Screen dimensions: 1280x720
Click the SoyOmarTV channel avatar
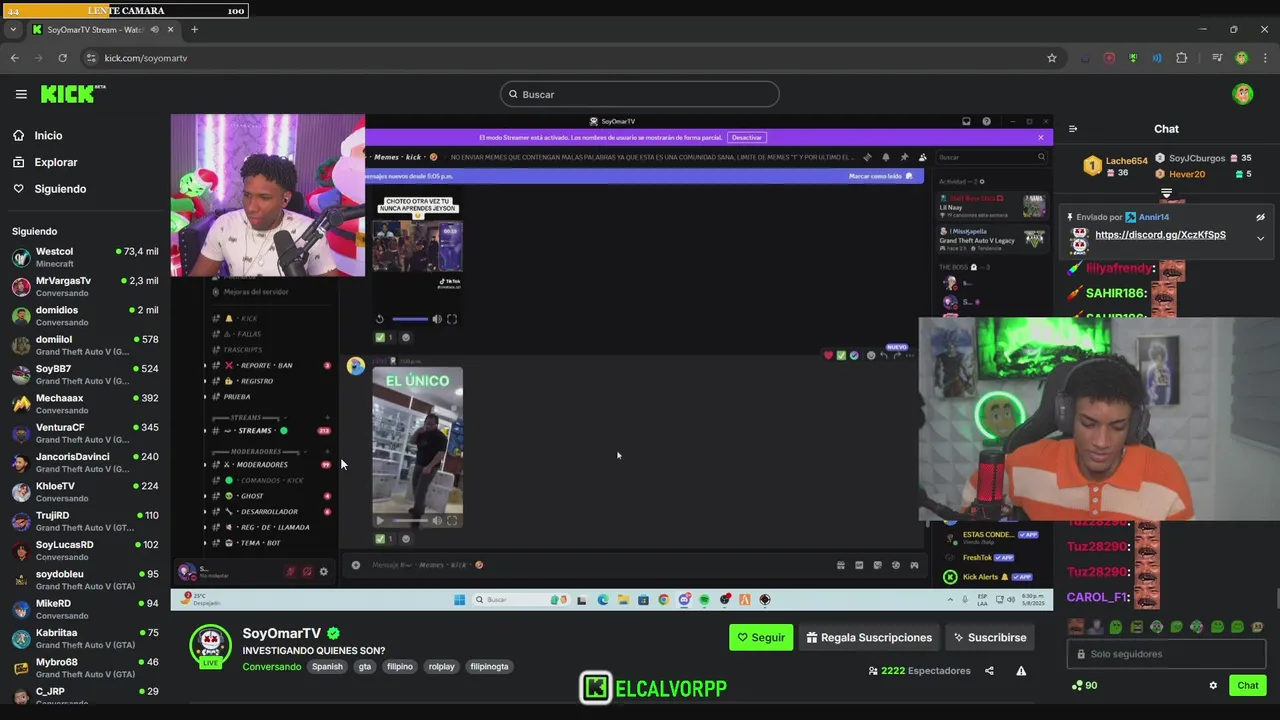pos(211,647)
